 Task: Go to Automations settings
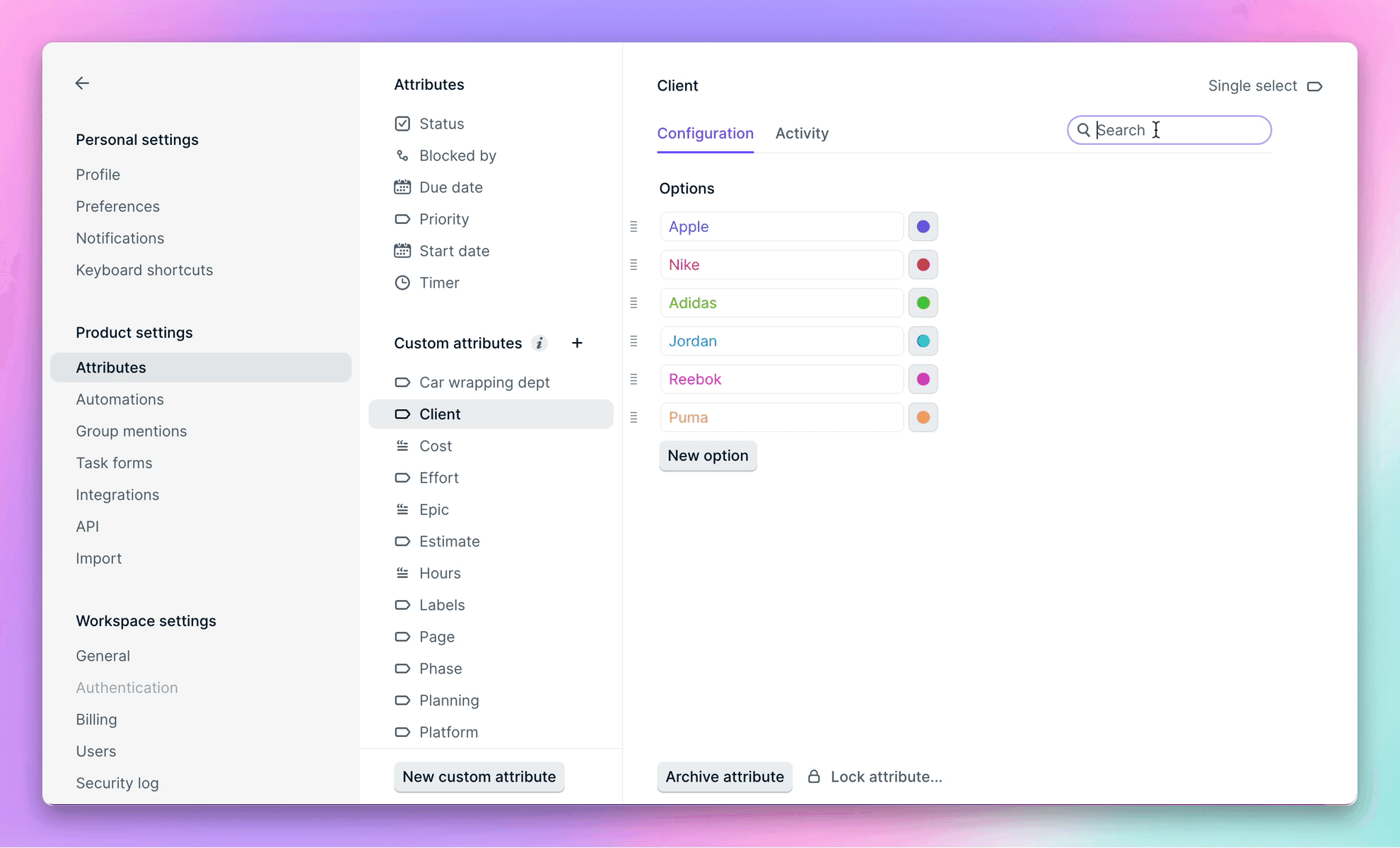[120, 399]
